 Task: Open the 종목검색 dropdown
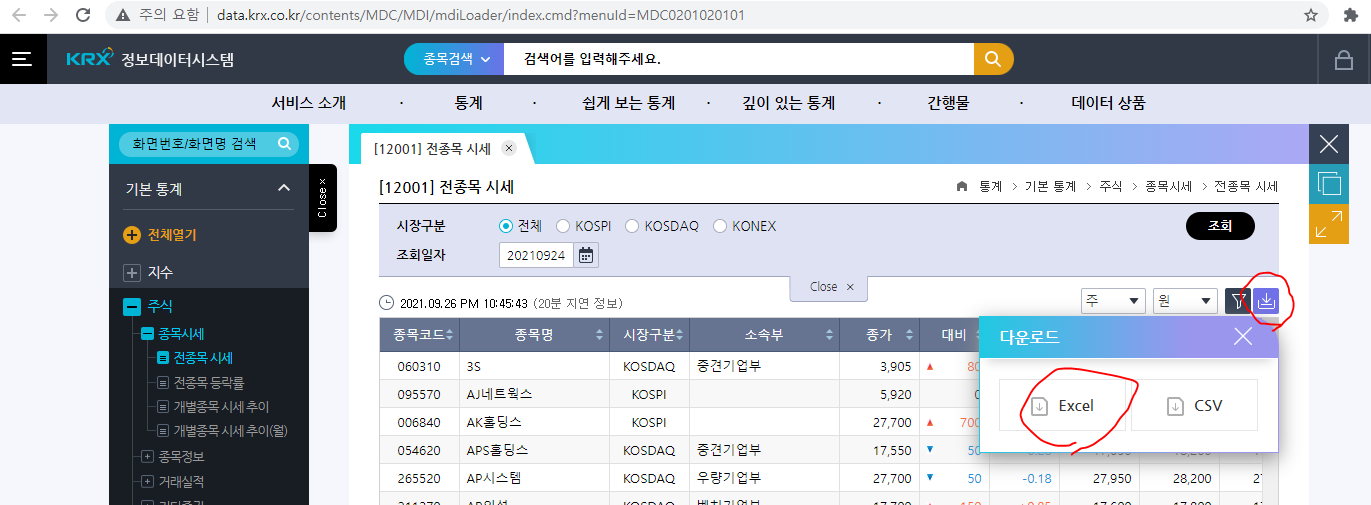[454, 59]
